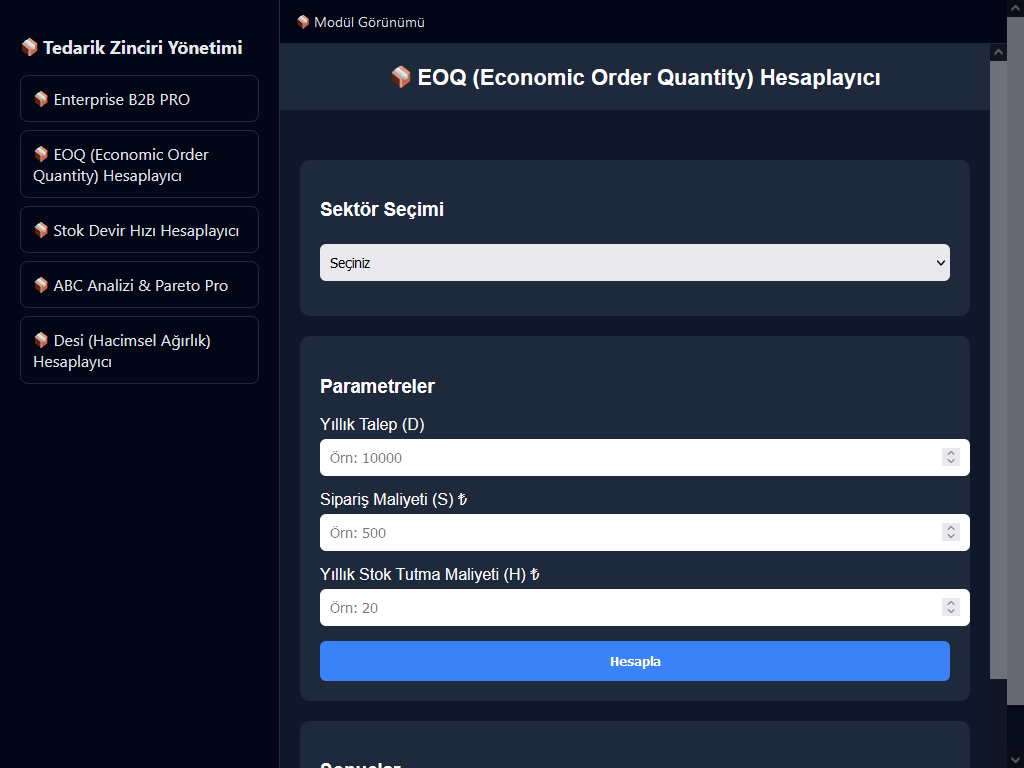Viewport: 1024px width, 768px height.
Task: Open the EOQ Hesaplayıcı sidebar module
Action: click(139, 165)
